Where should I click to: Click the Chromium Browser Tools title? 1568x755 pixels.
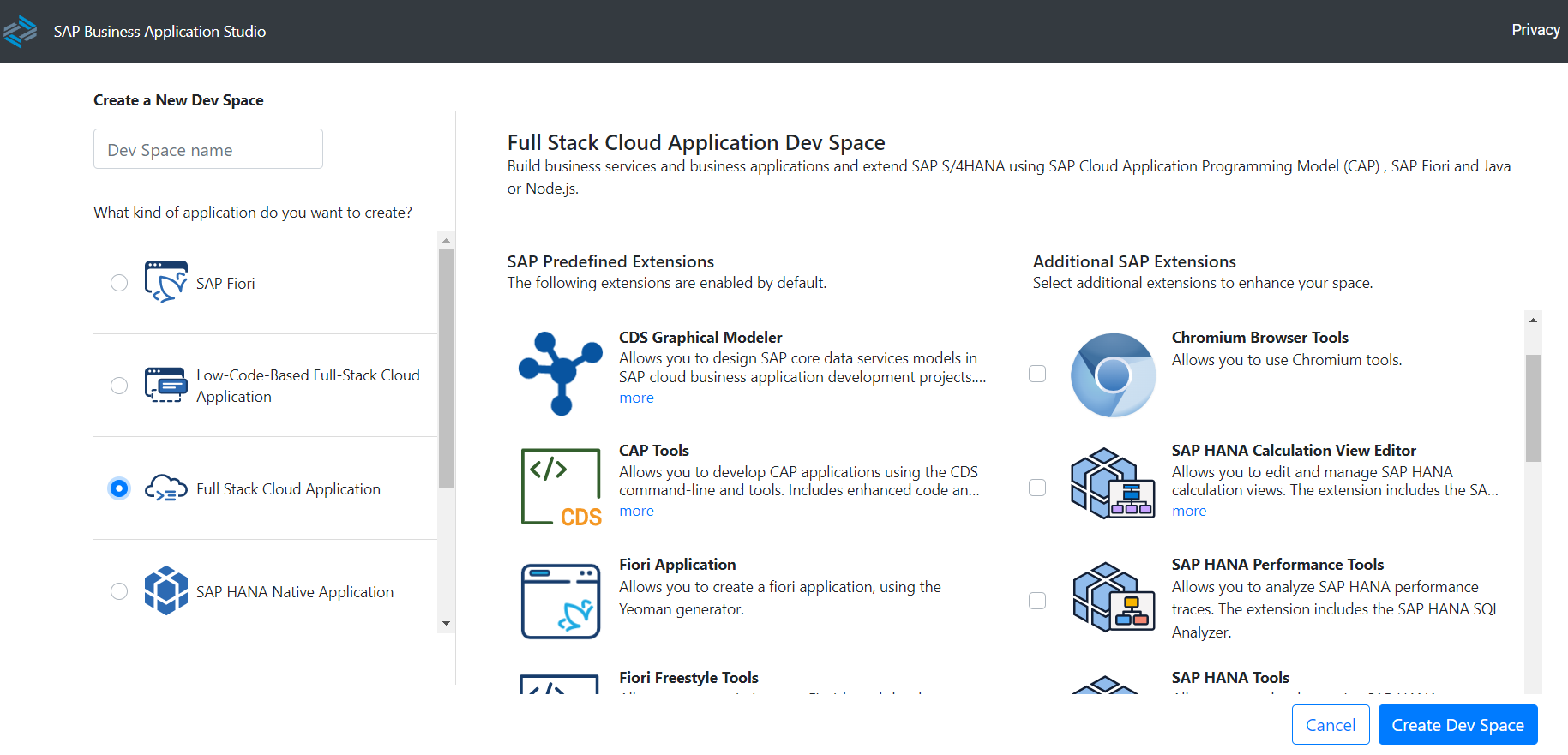pos(1260,338)
